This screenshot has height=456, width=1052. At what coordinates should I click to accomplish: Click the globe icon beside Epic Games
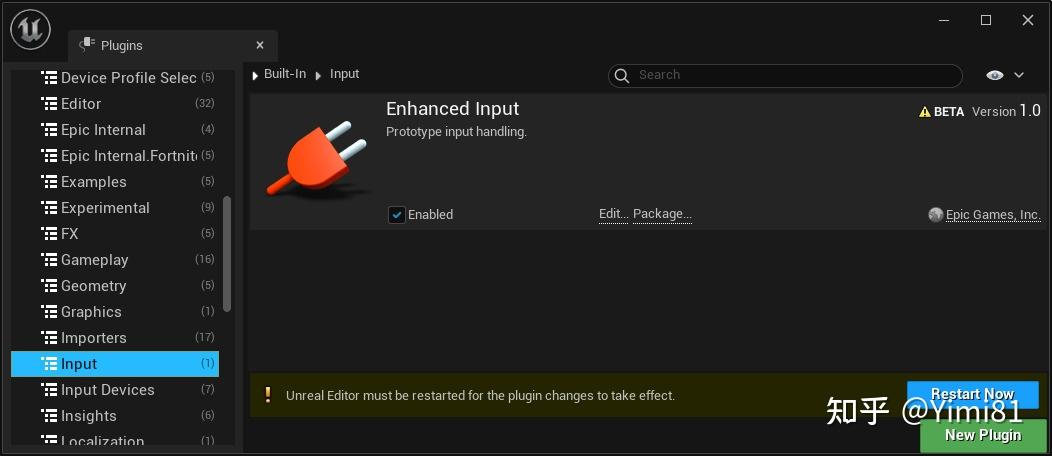point(935,215)
